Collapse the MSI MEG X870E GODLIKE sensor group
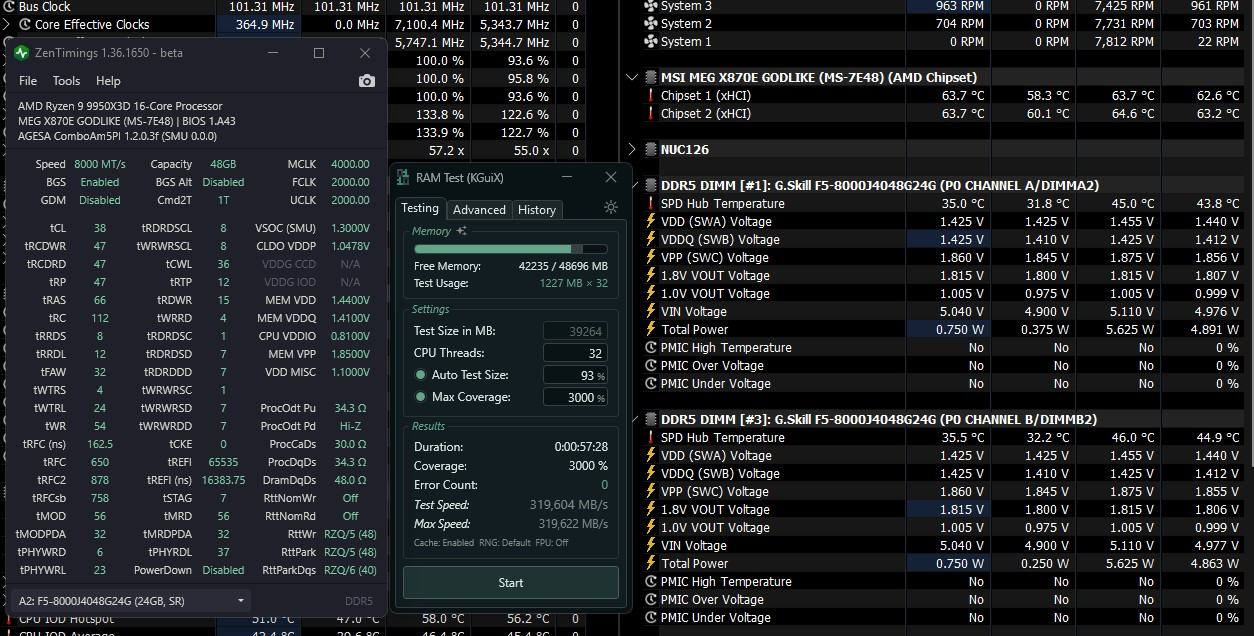The image size is (1254, 636). [x=632, y=77]
